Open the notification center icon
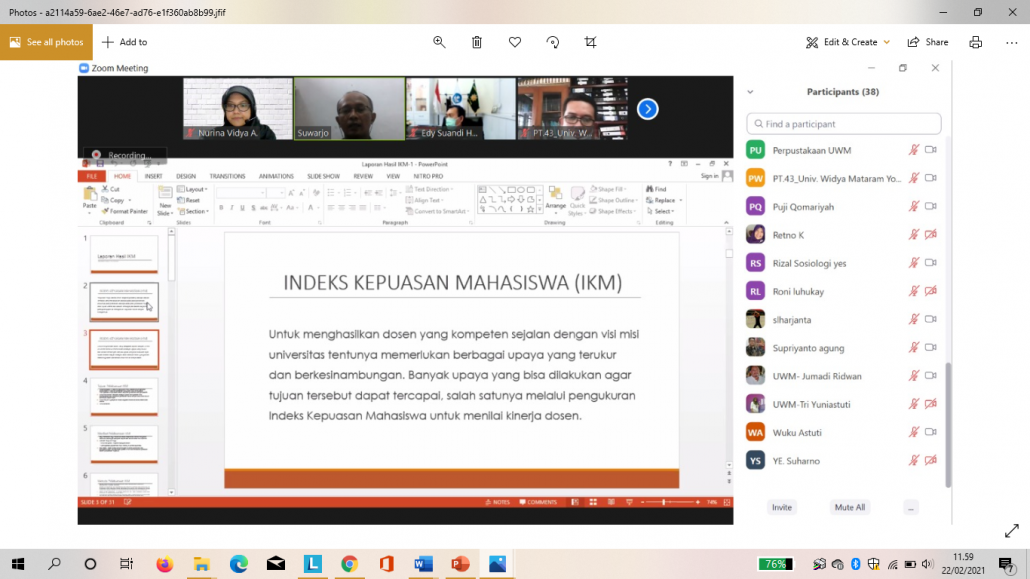 [1006, 564]
